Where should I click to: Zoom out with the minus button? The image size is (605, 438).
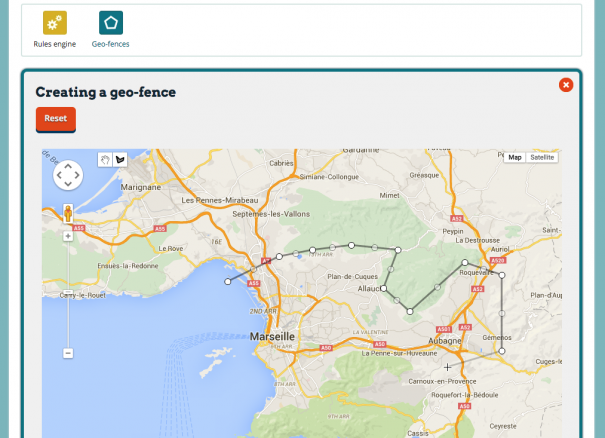(x=68, y=353)
